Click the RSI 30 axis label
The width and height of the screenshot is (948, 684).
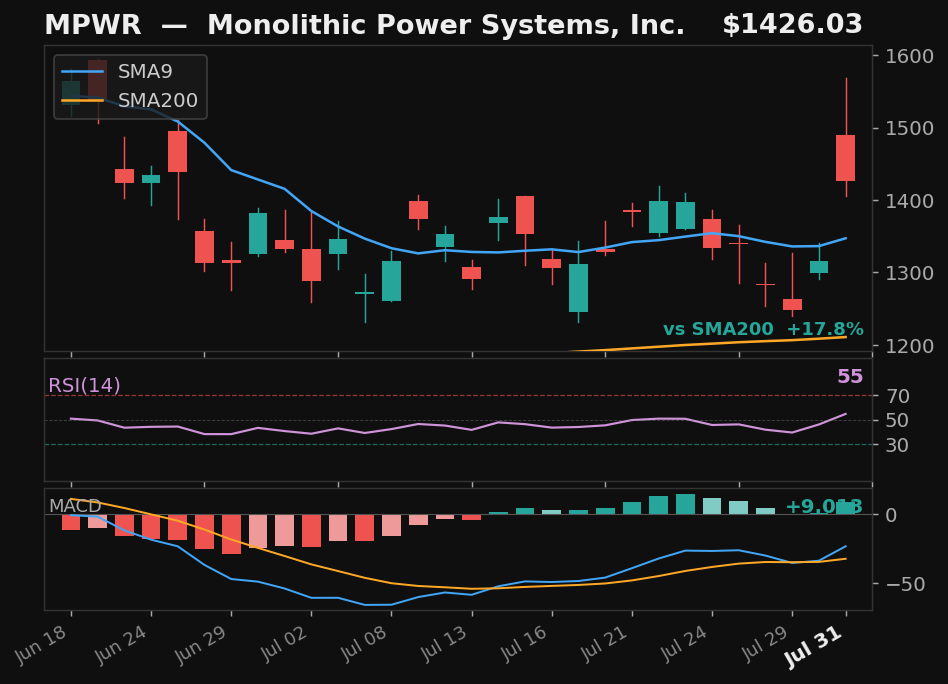coord(898,445)
